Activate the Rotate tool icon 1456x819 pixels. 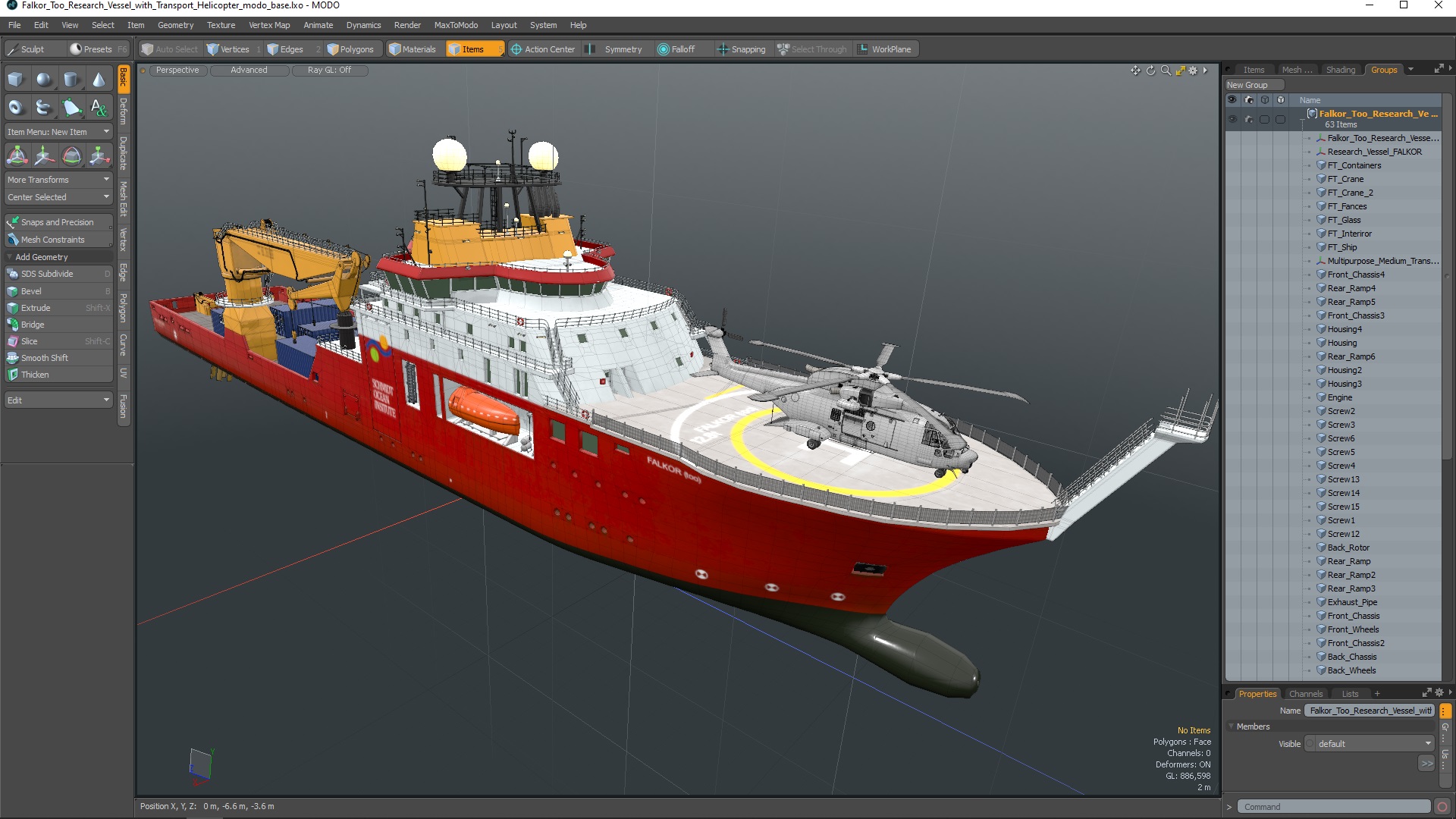[x=71, y=156]
